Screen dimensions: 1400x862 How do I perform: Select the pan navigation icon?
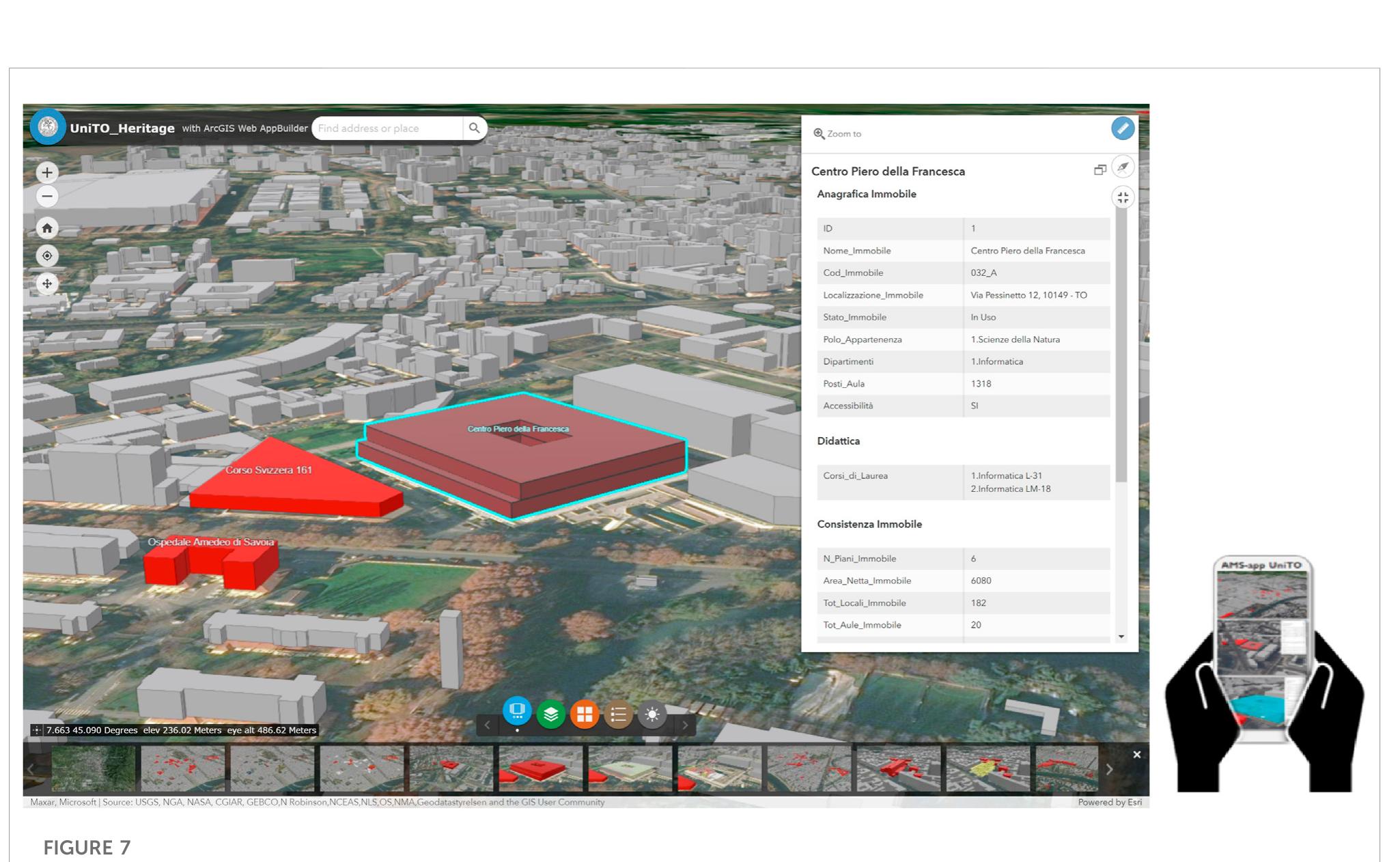46,283
